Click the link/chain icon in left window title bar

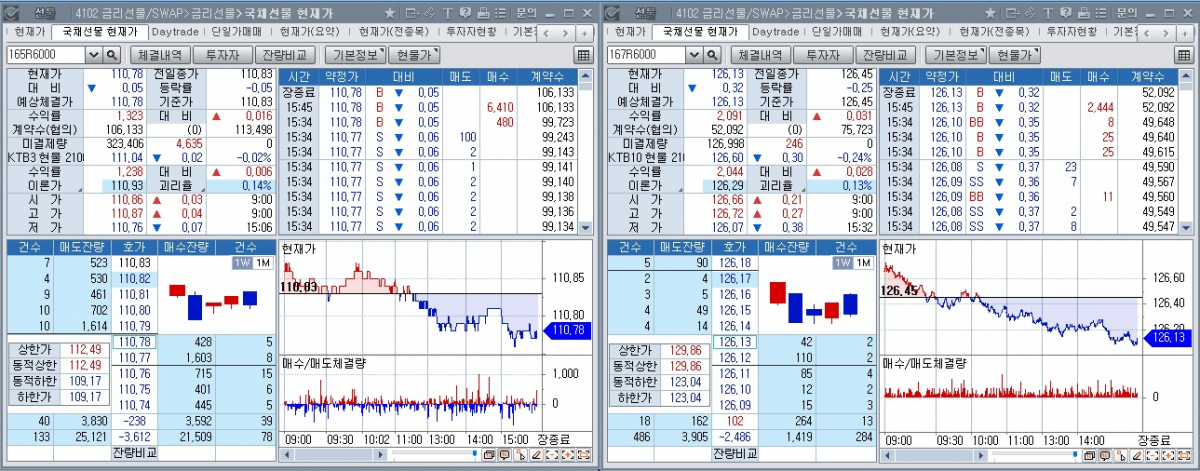pyautogui.click(x=430, y=13)
